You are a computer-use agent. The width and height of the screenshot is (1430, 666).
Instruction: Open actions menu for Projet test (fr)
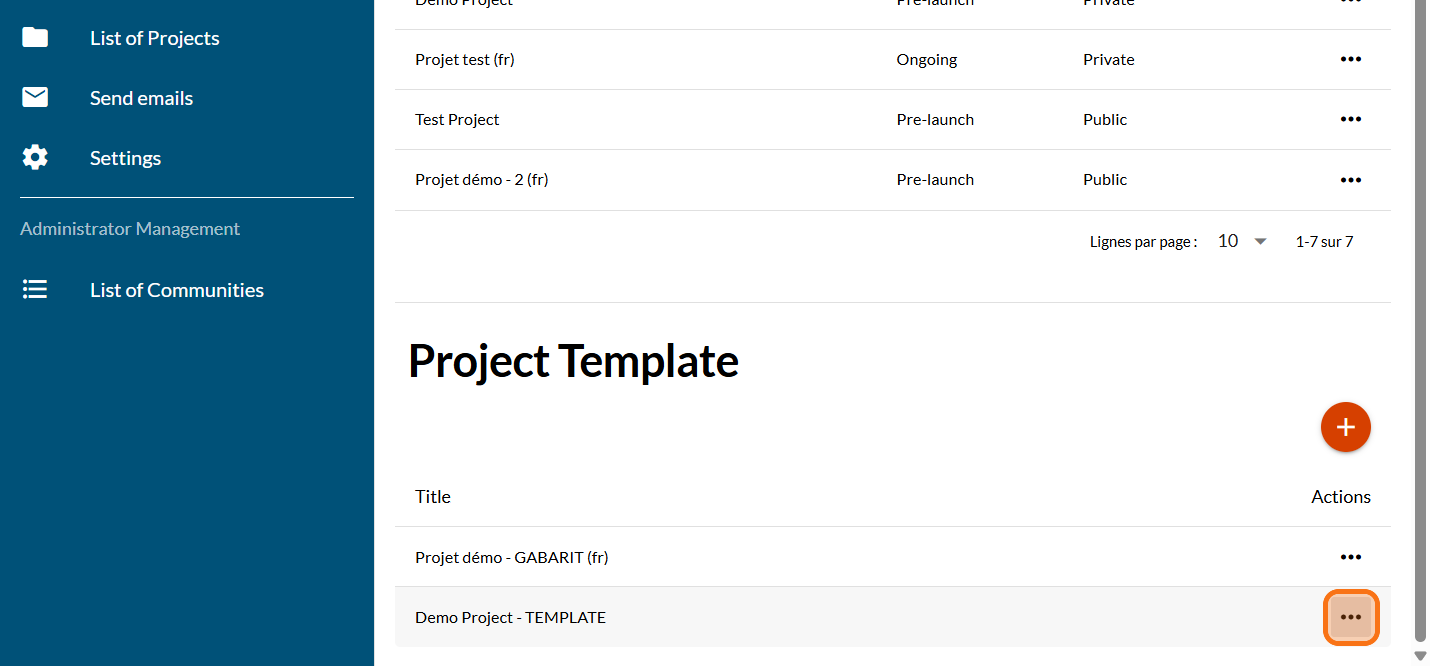(1350, 60)
